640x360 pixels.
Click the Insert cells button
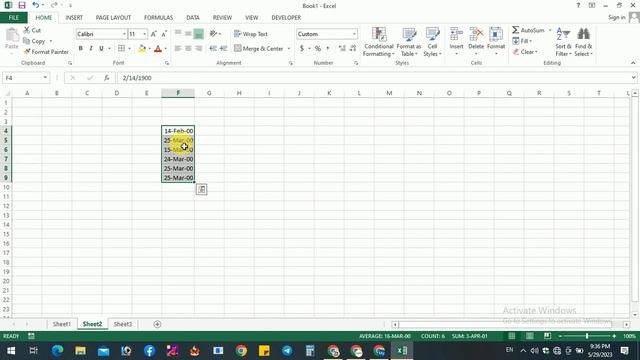(x=456, y=42)
